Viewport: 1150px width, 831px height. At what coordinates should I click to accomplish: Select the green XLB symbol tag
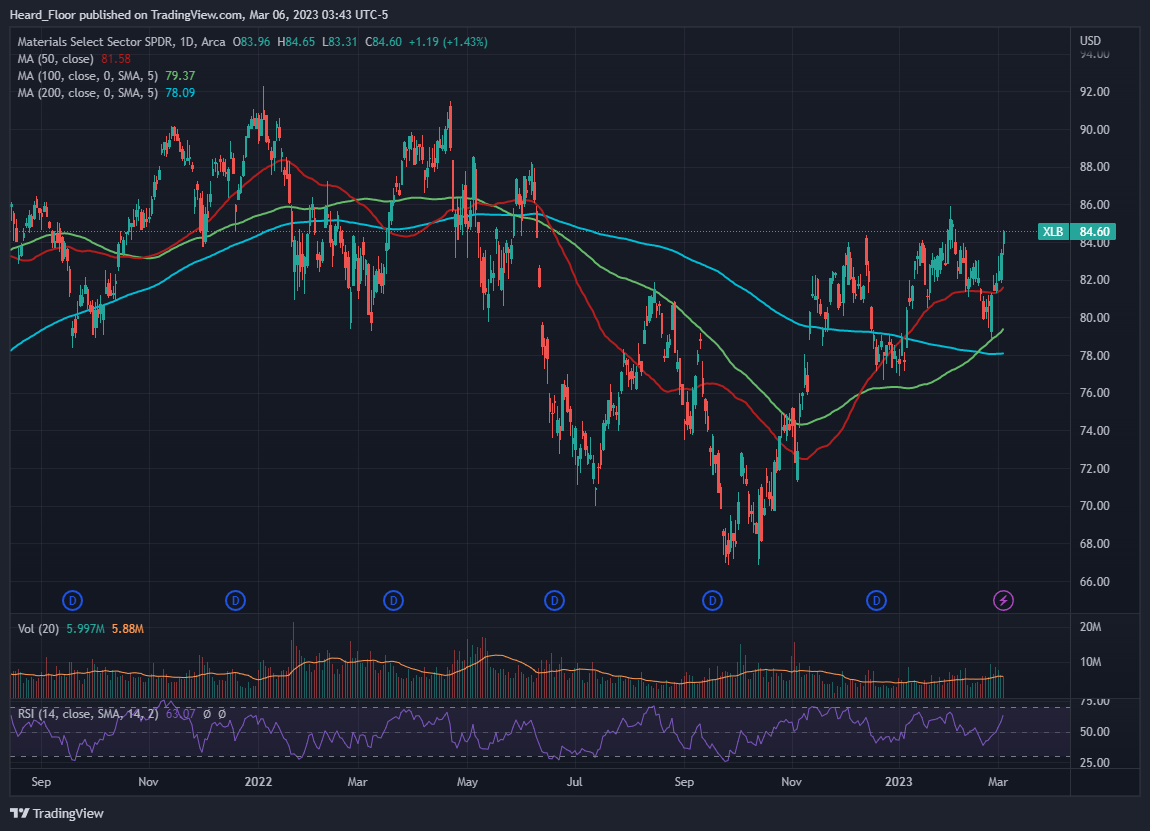pos(1053,232)
